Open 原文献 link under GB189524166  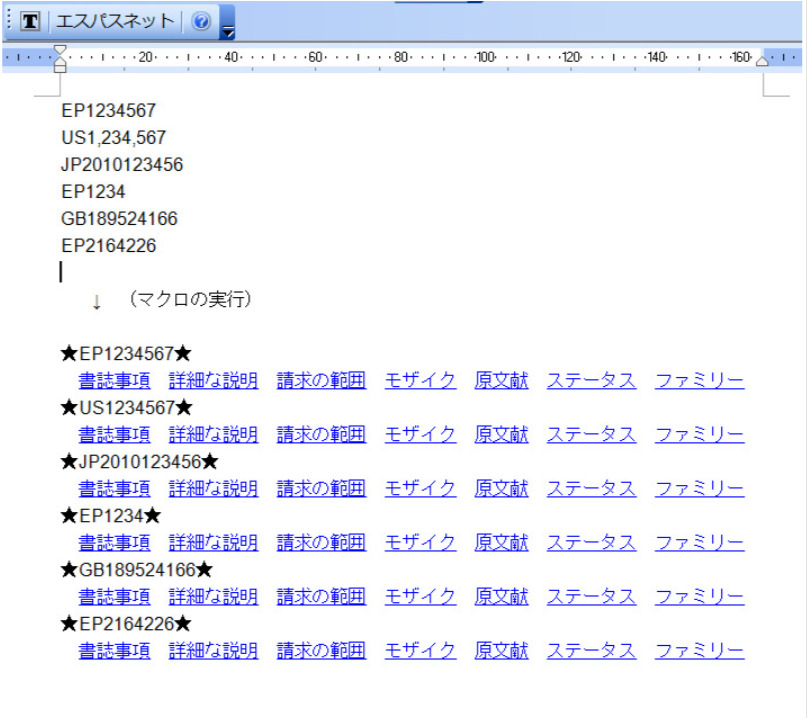pos(501,596)
